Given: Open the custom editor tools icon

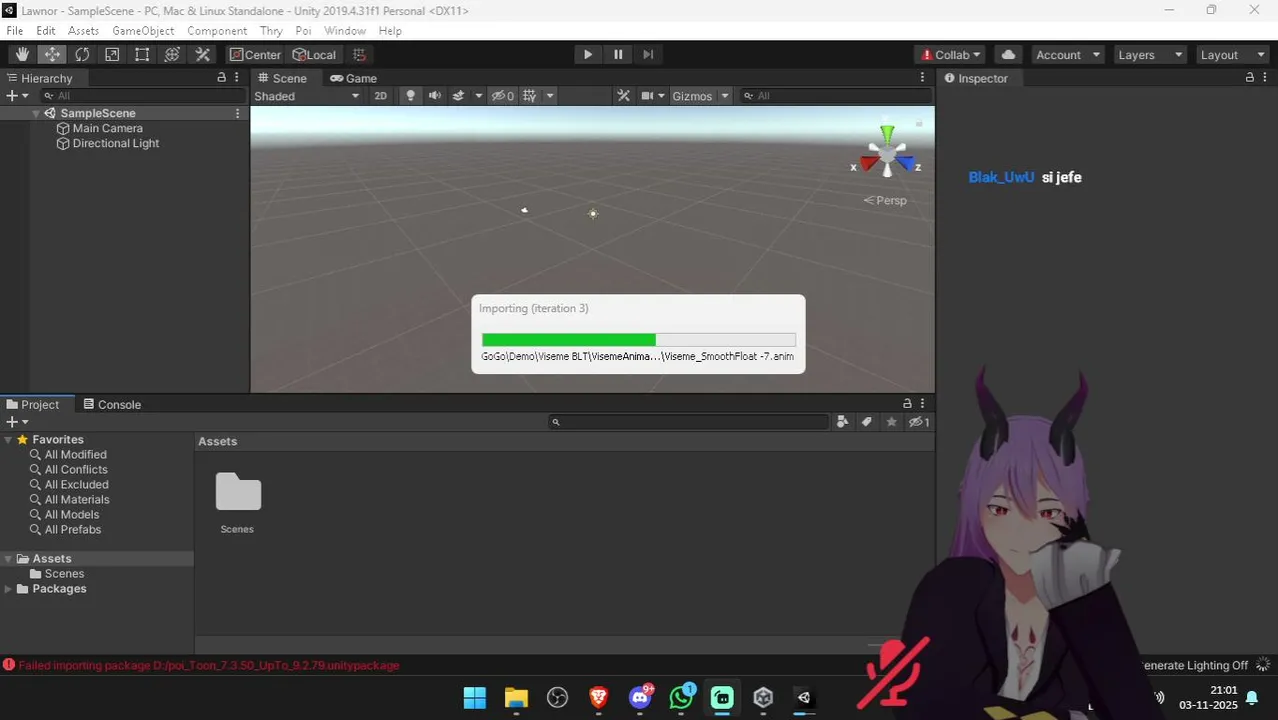Looking at the screenshot, I should click(x=202, y=55).
